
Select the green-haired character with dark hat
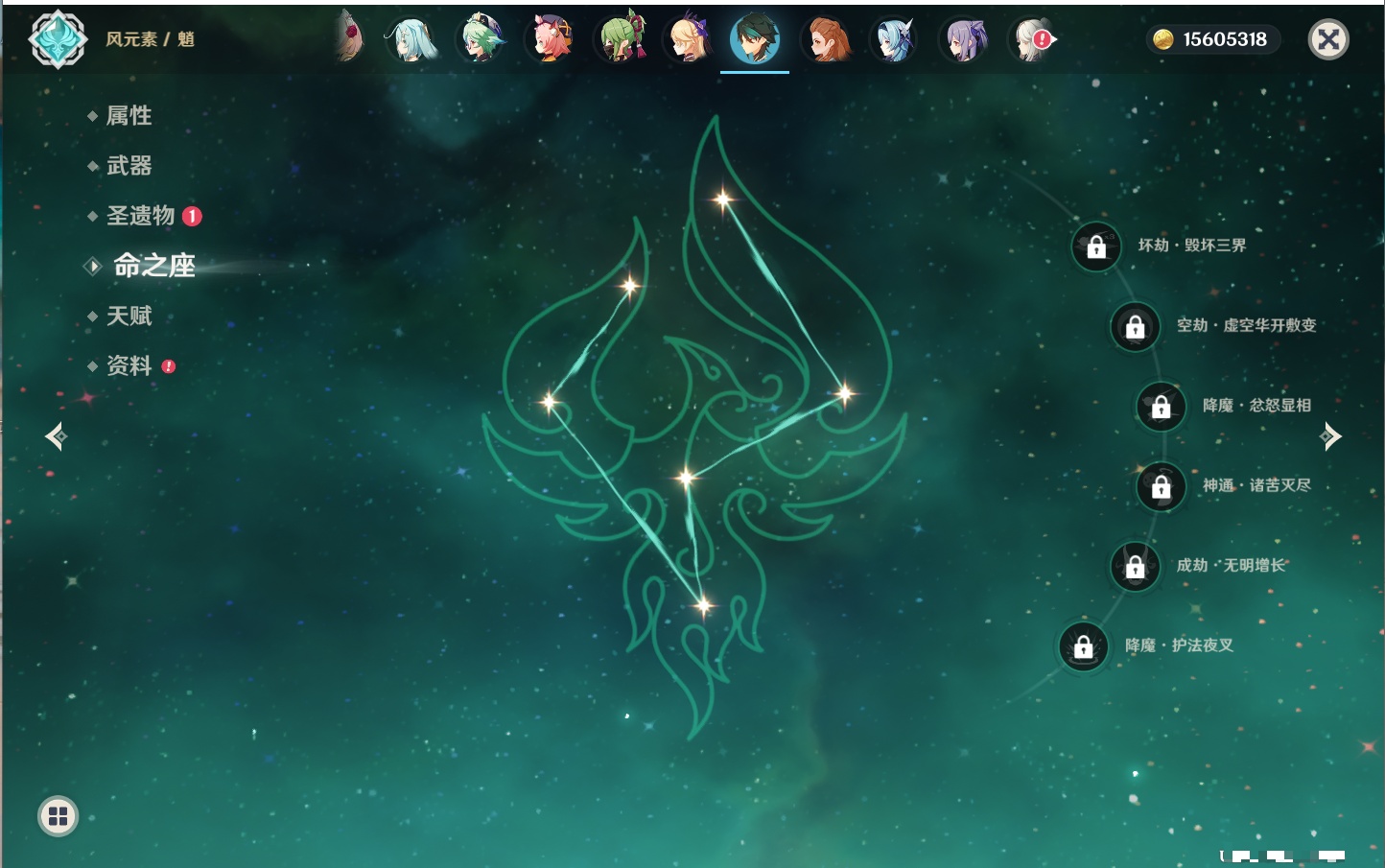point(481,39)
